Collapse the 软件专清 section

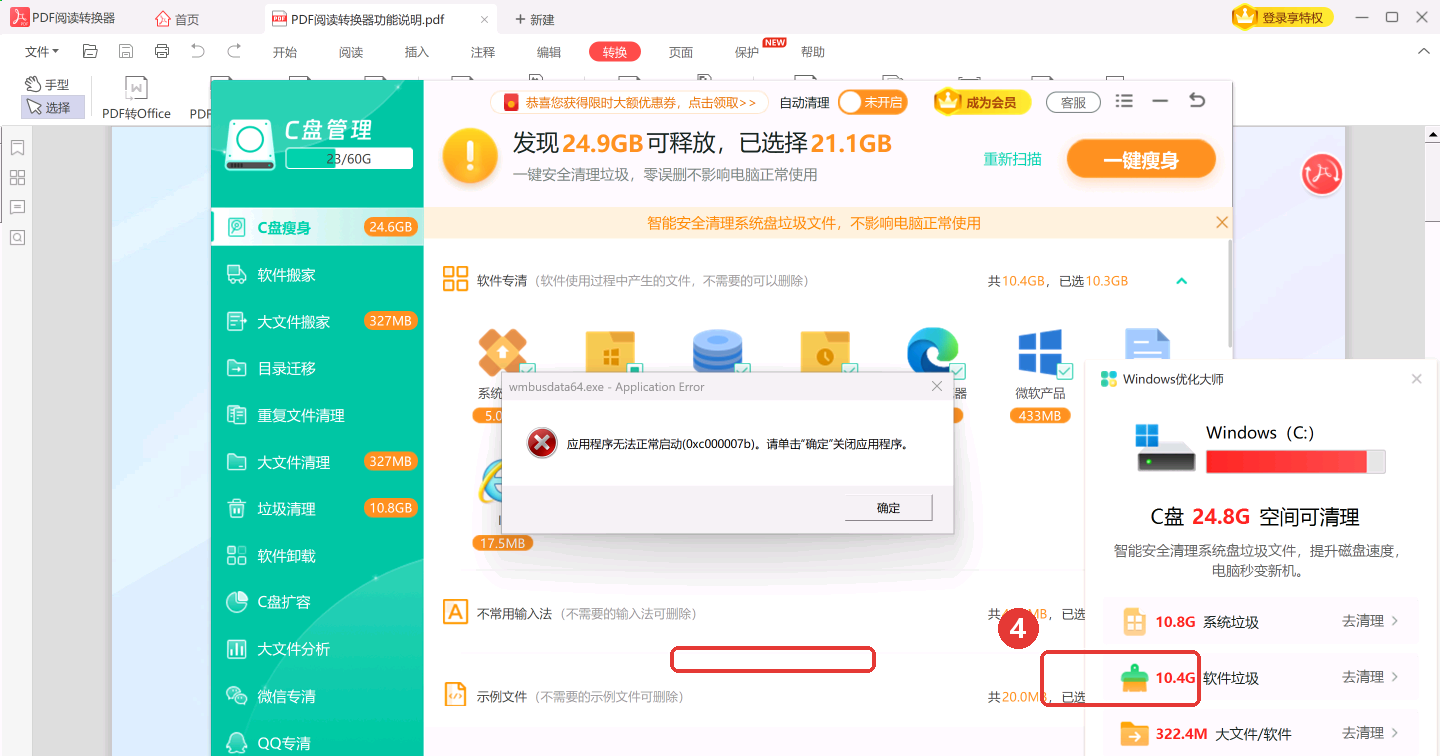click(1182, 281)
